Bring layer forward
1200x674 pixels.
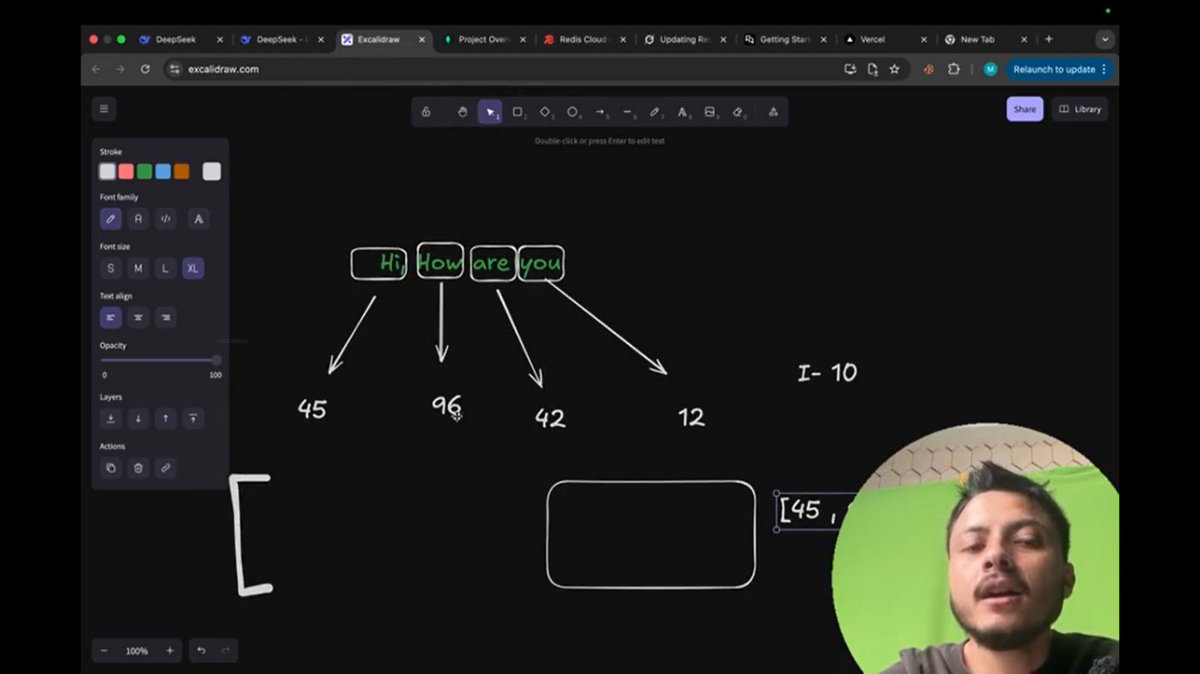click(166, 418)
